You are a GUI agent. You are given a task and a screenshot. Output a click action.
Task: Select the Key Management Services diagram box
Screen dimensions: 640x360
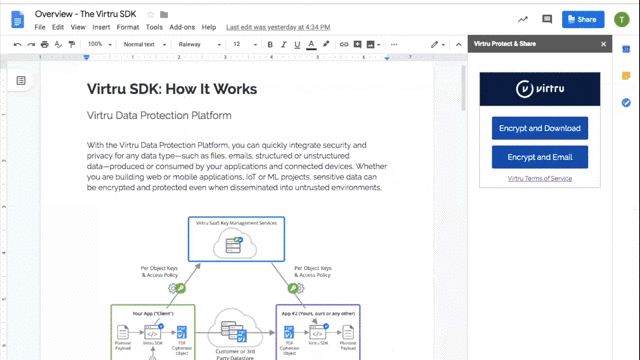(236, 239)
